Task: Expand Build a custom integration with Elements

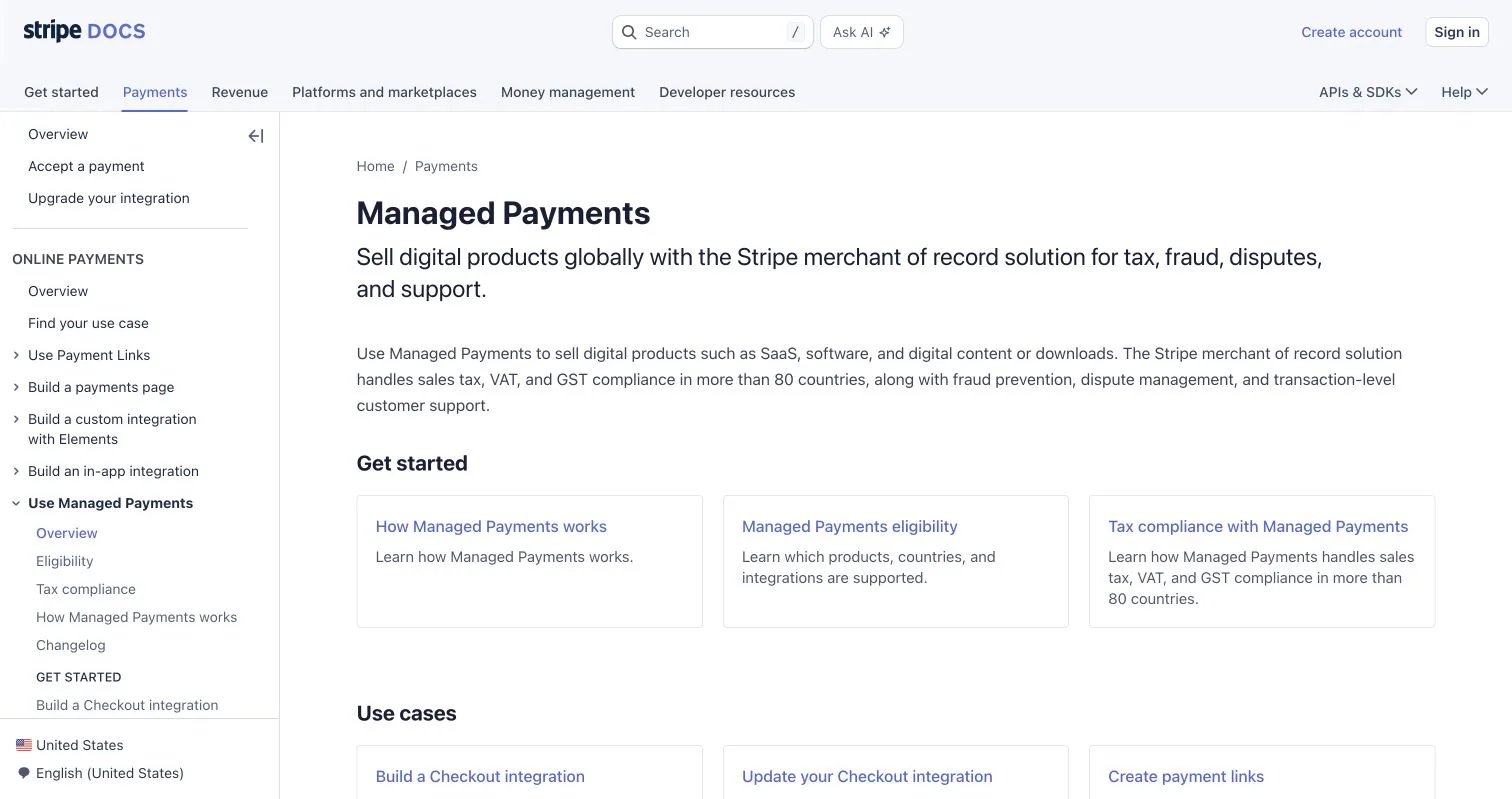Action: click(x=16, y=419)
